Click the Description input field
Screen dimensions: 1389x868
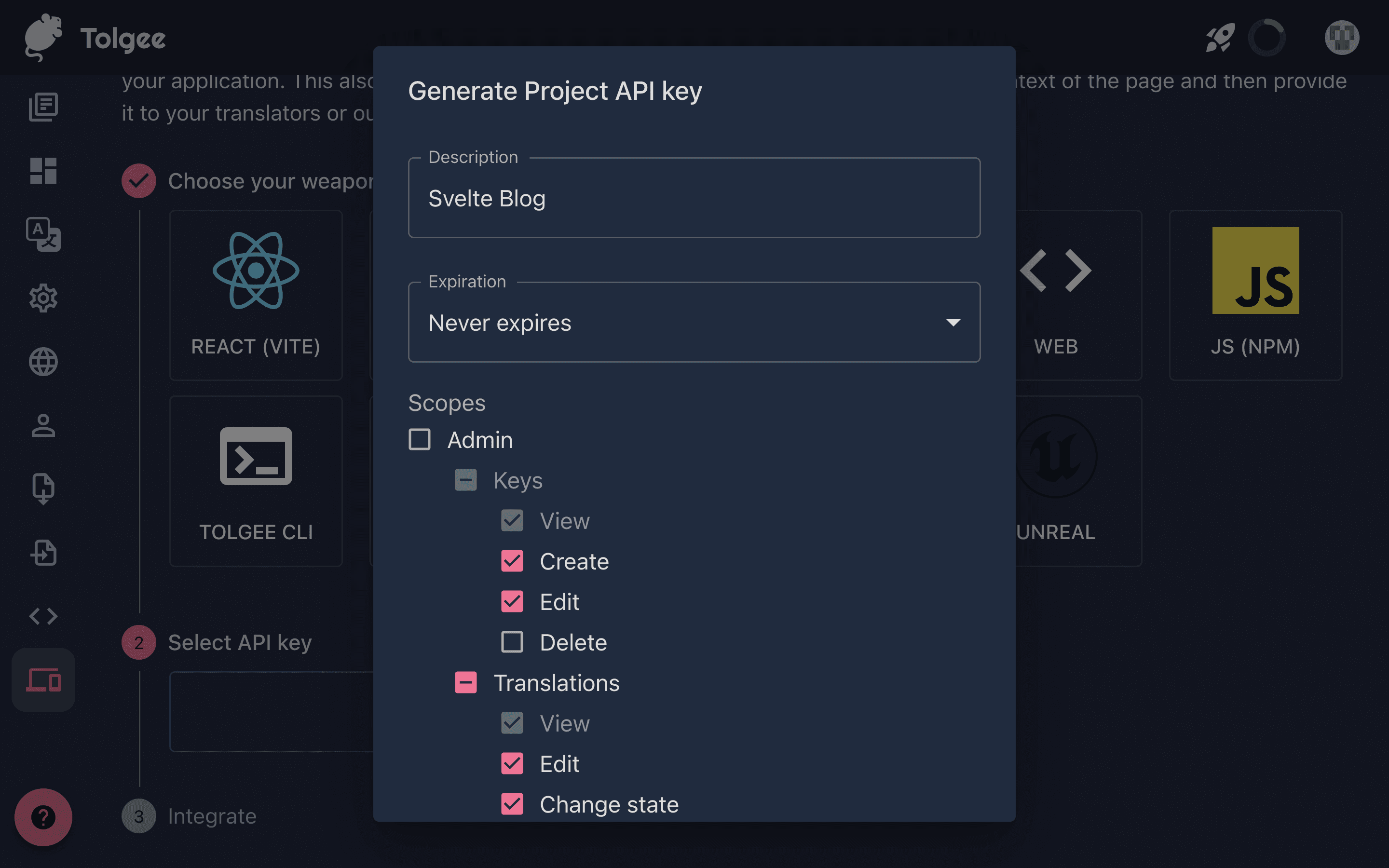(x=694, y=198)
